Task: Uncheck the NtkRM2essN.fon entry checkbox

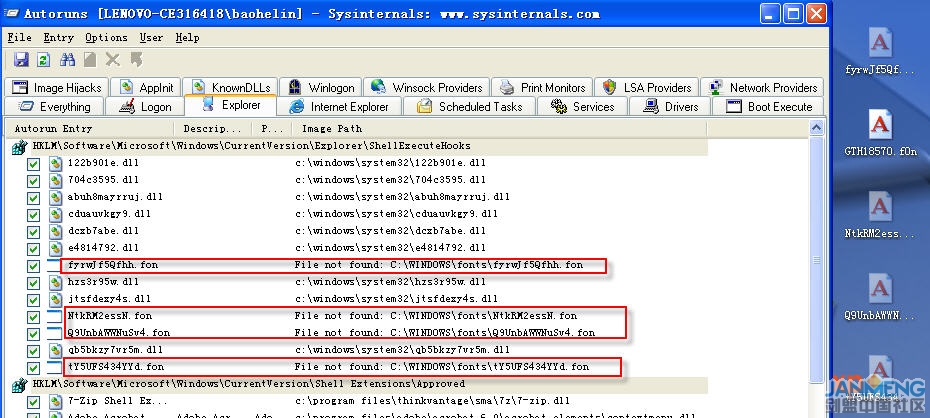Action: point(33,317)
